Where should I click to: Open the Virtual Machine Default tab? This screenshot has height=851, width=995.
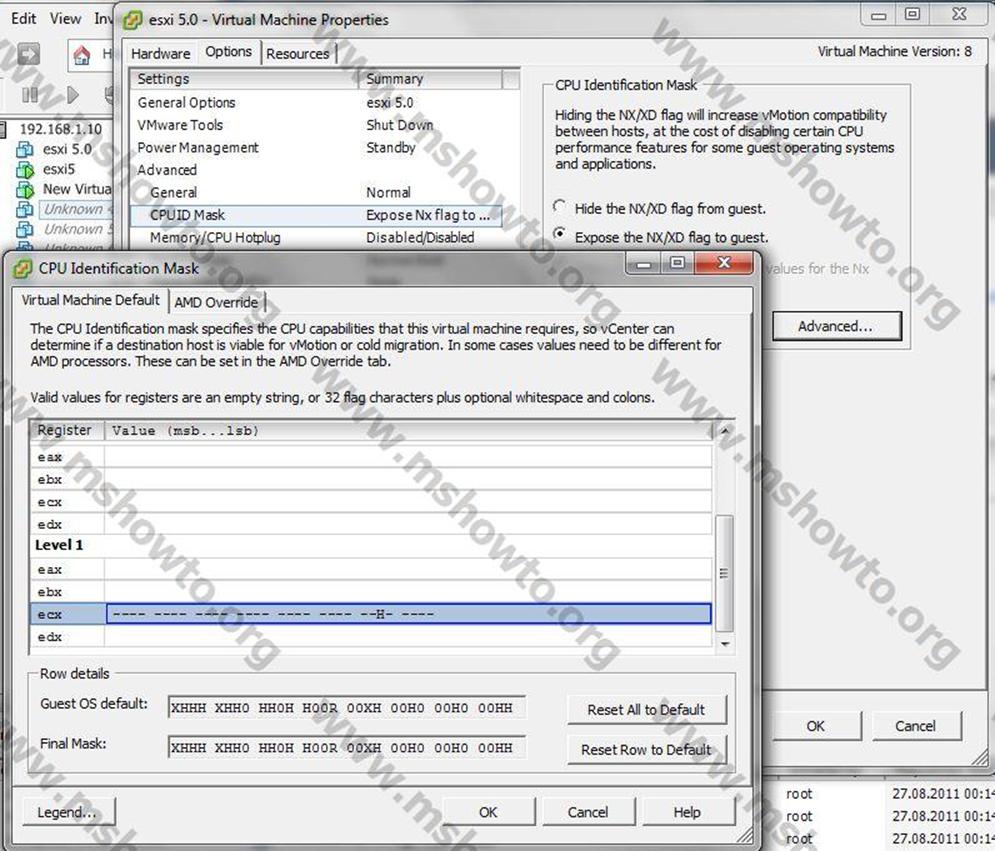pyautogui.click(x=91, y=300)
